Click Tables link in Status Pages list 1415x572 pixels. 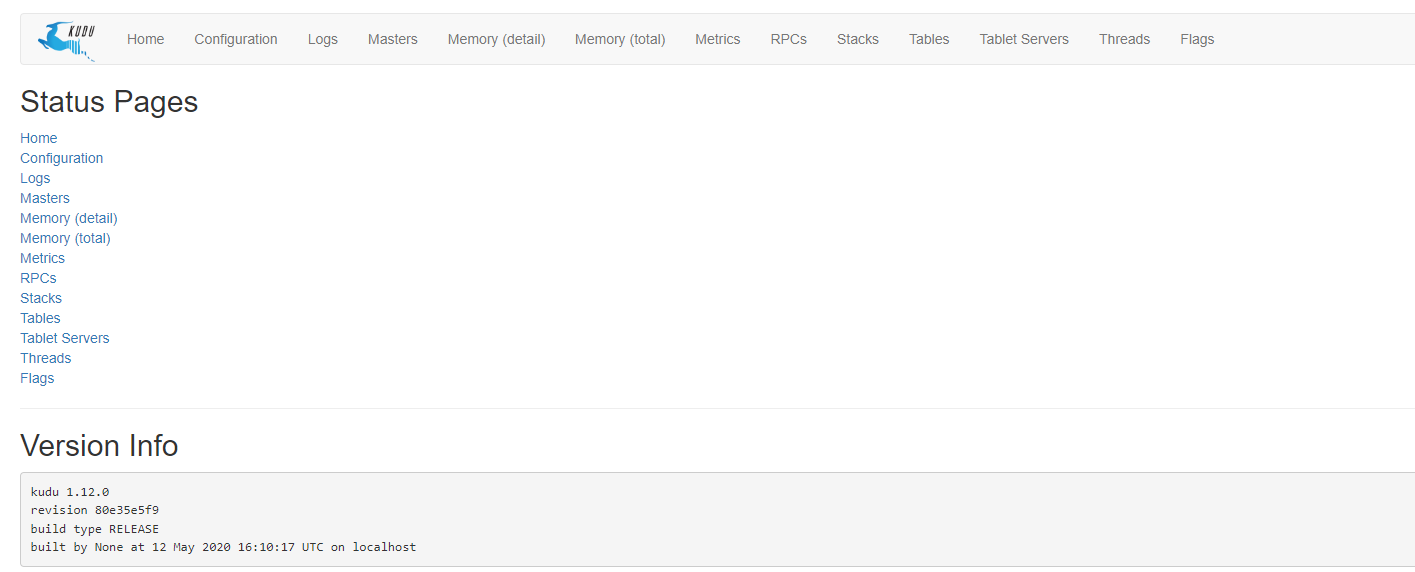click(x=40, y=318)
